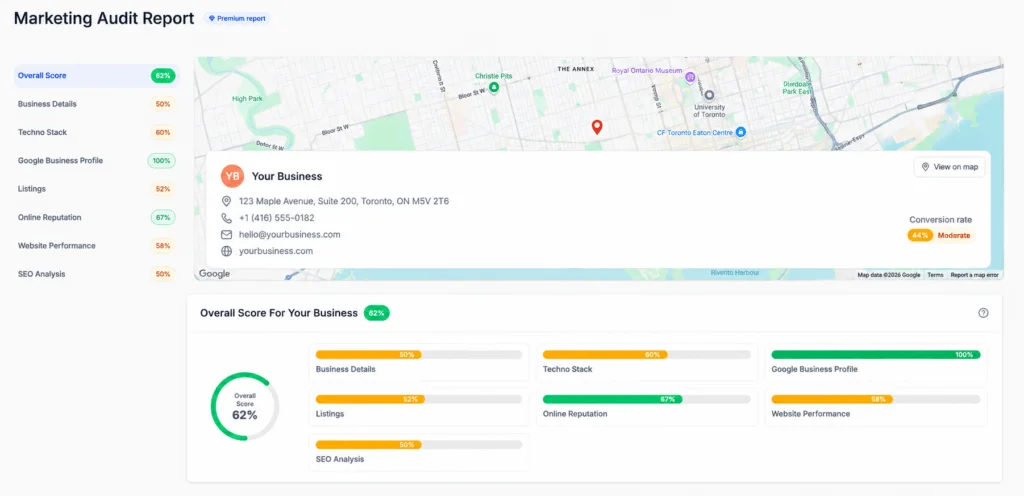This screenshot has height=496, width=1024.
Task: Click the Google logo on map
Action: [214, 274]
